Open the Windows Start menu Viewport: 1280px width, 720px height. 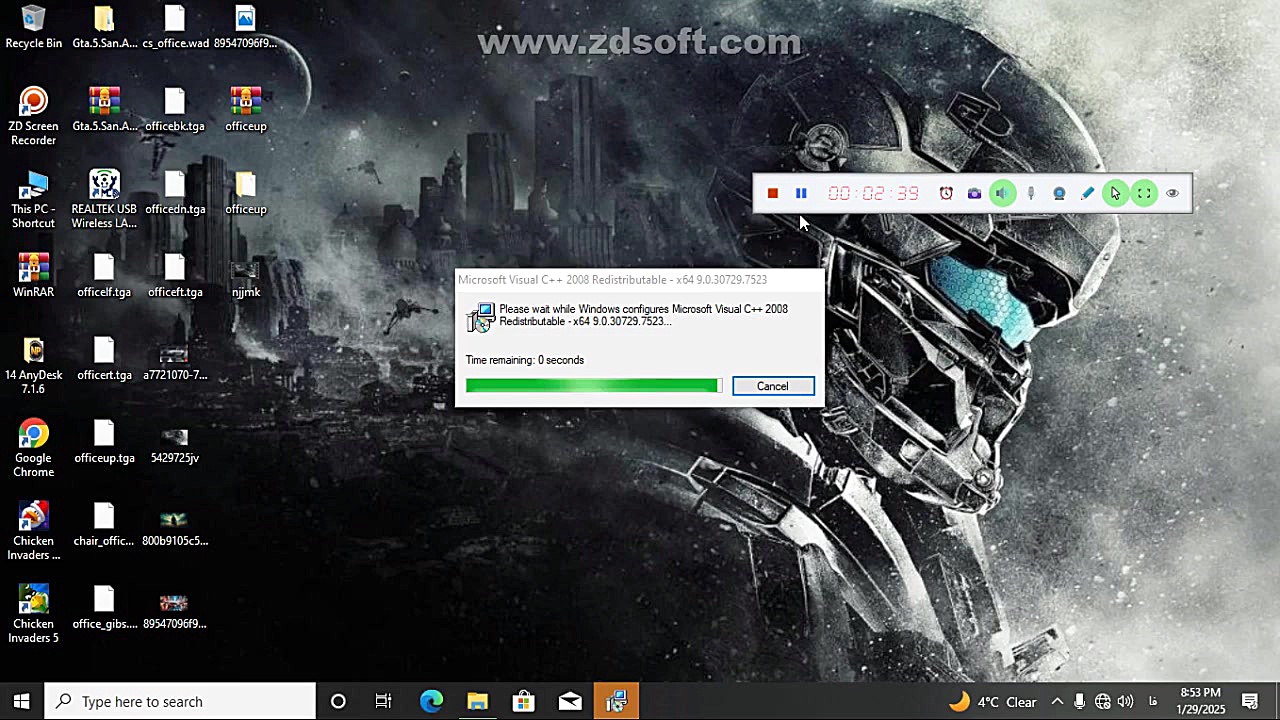[x=22, y=701]
